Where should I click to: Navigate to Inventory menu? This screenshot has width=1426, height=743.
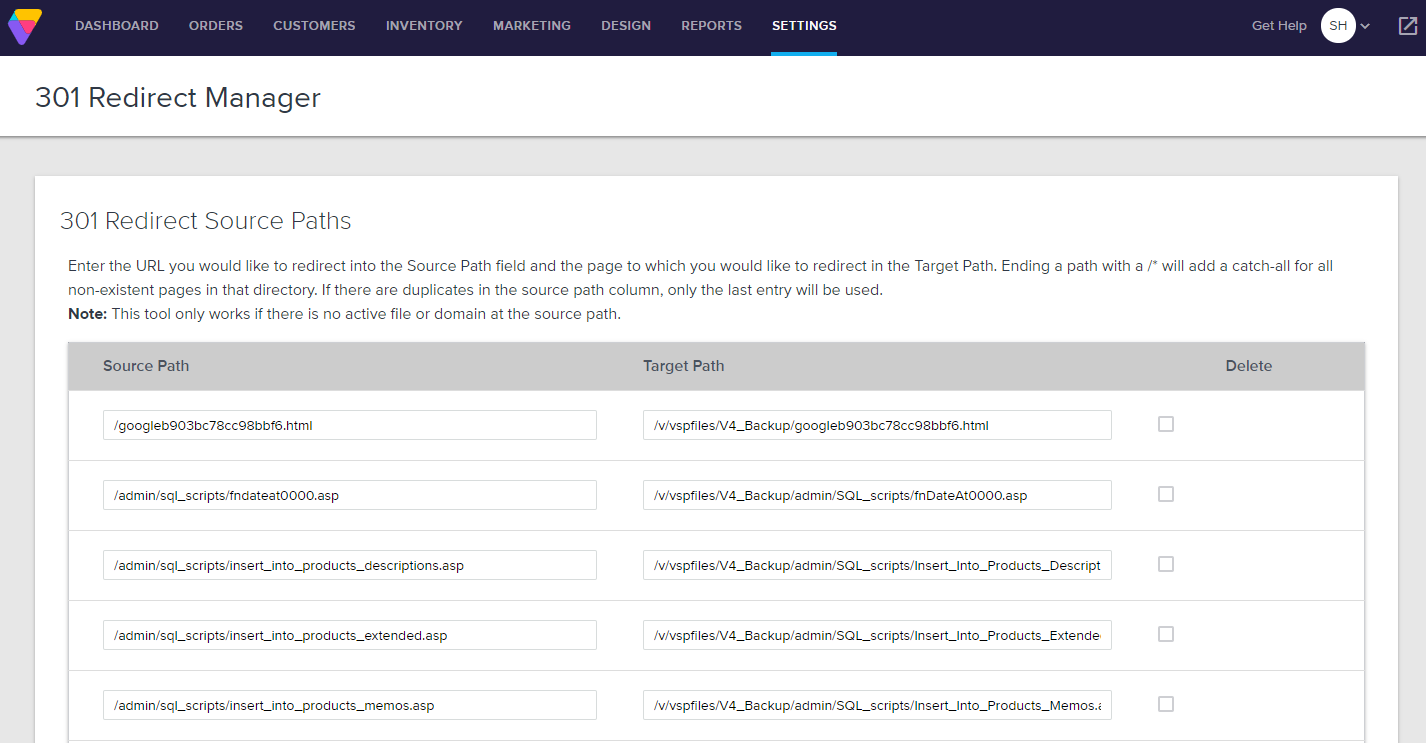click(424, 26)
